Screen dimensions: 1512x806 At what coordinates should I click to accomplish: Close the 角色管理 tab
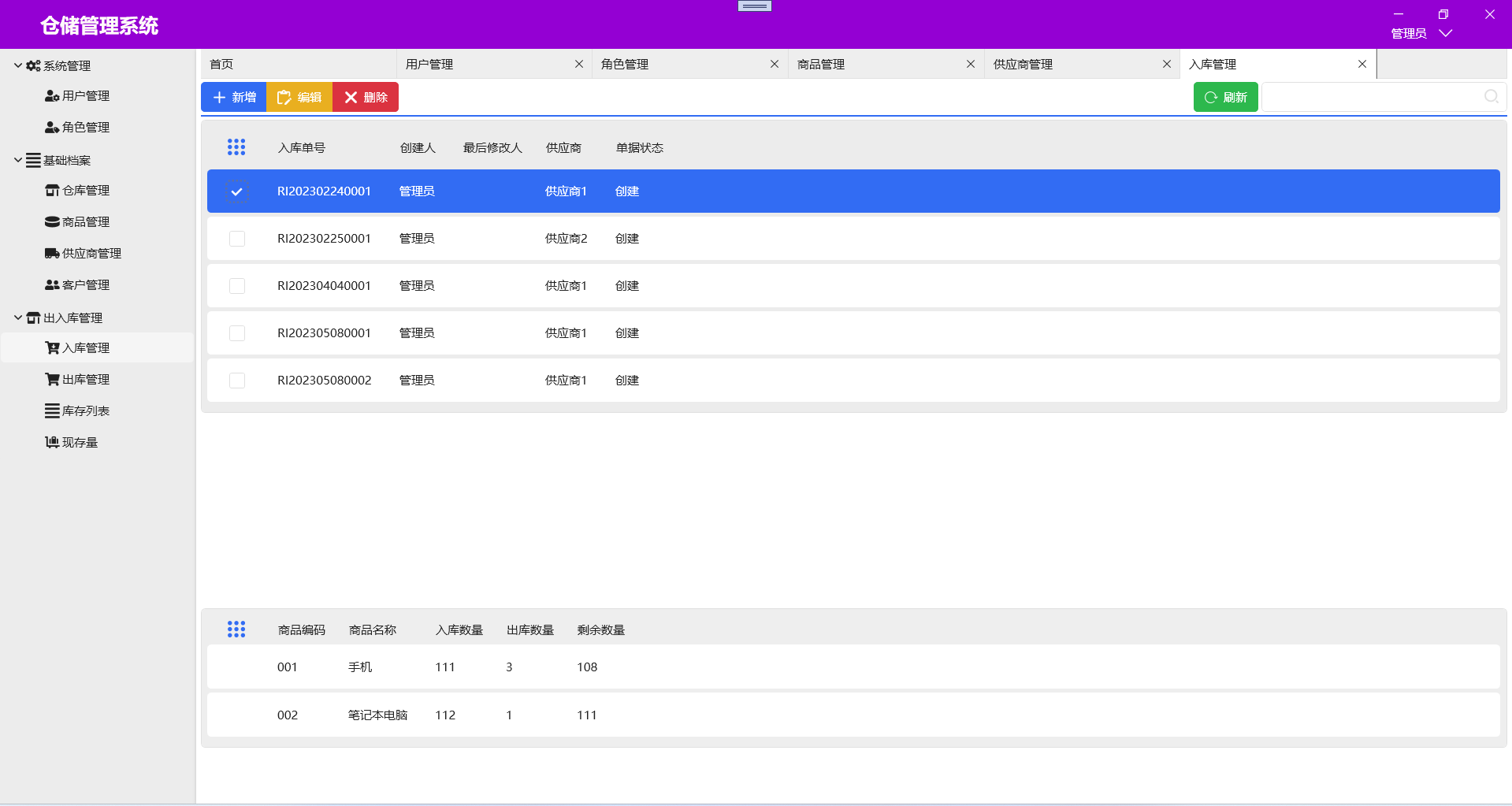(775, 65)
